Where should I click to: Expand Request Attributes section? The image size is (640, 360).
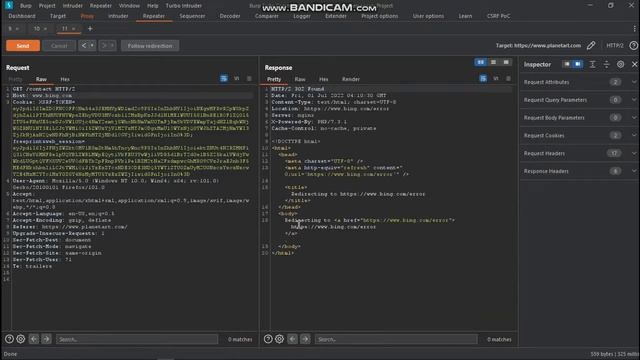[634, 82]
